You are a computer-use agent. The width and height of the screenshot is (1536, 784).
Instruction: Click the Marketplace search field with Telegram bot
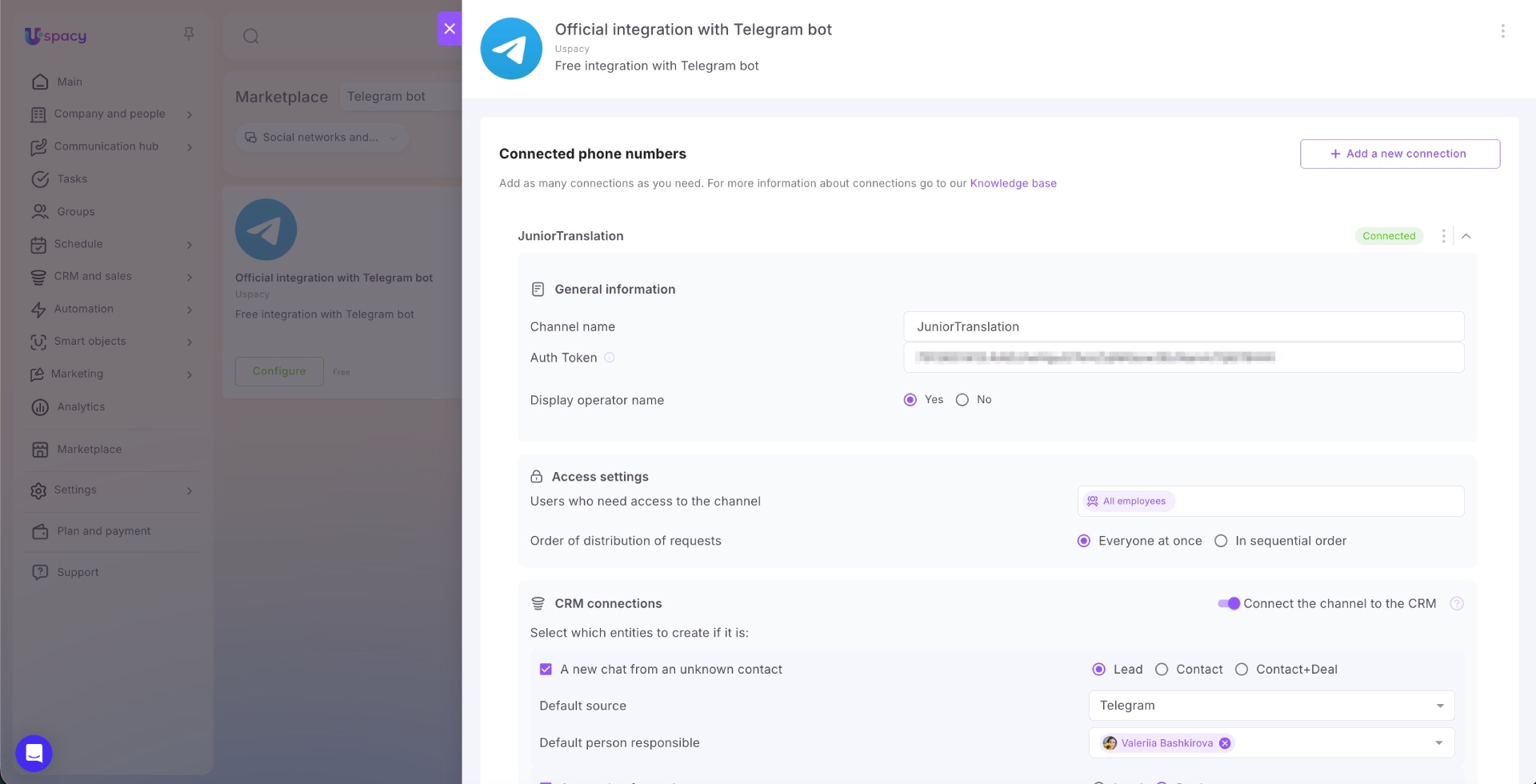[x=400, y=97]
